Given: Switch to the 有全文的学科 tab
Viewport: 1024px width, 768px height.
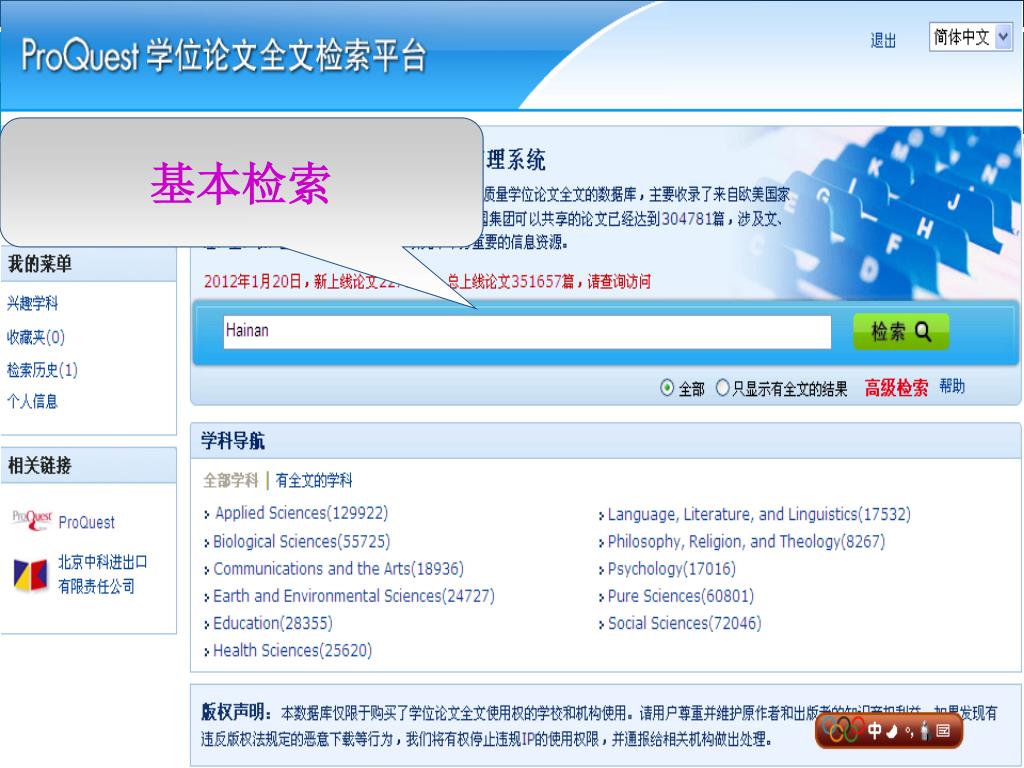Looking at the screenshot, I should click(x=313, y=481).
